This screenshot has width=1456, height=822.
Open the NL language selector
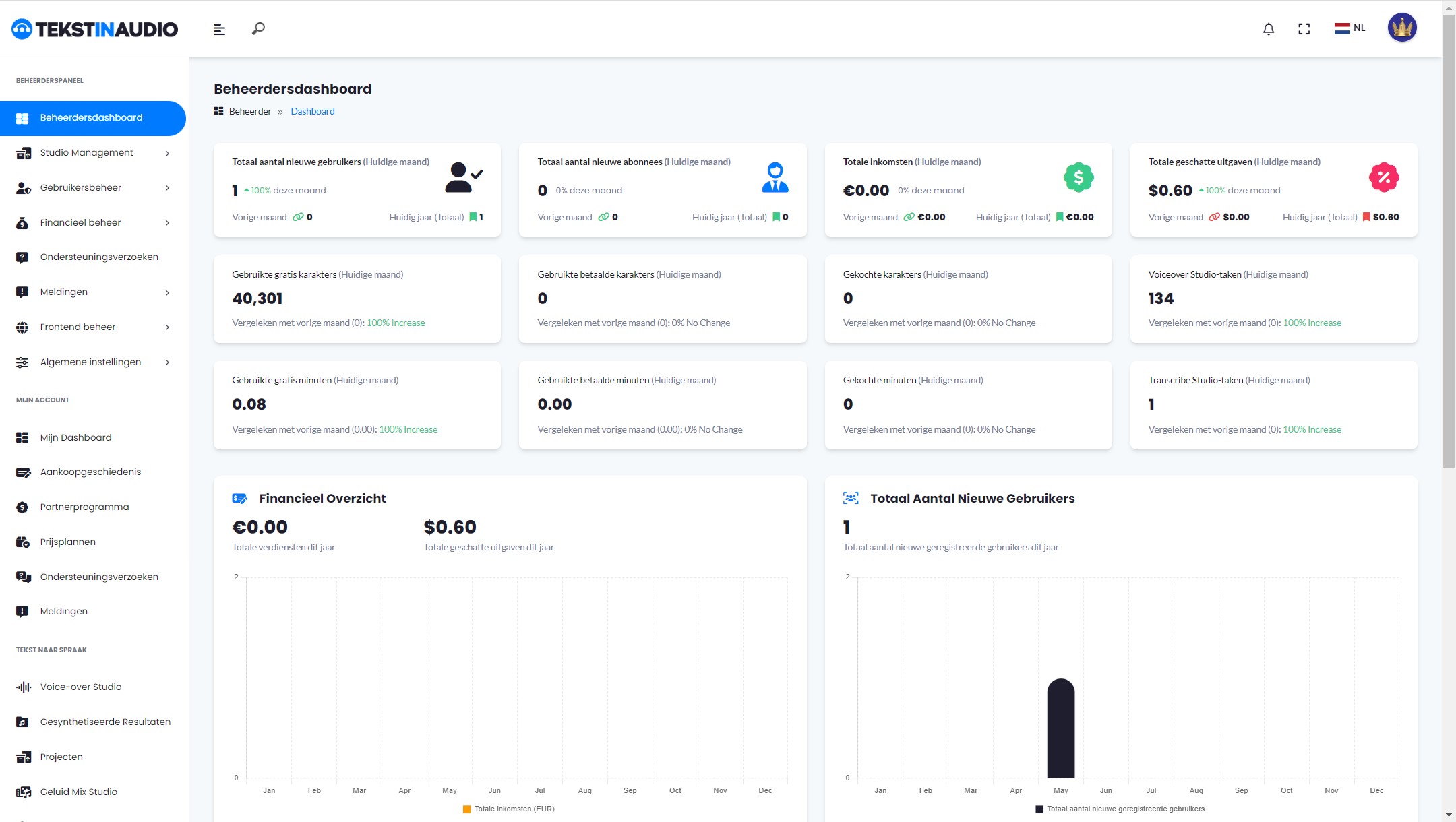coord(1349,28)
